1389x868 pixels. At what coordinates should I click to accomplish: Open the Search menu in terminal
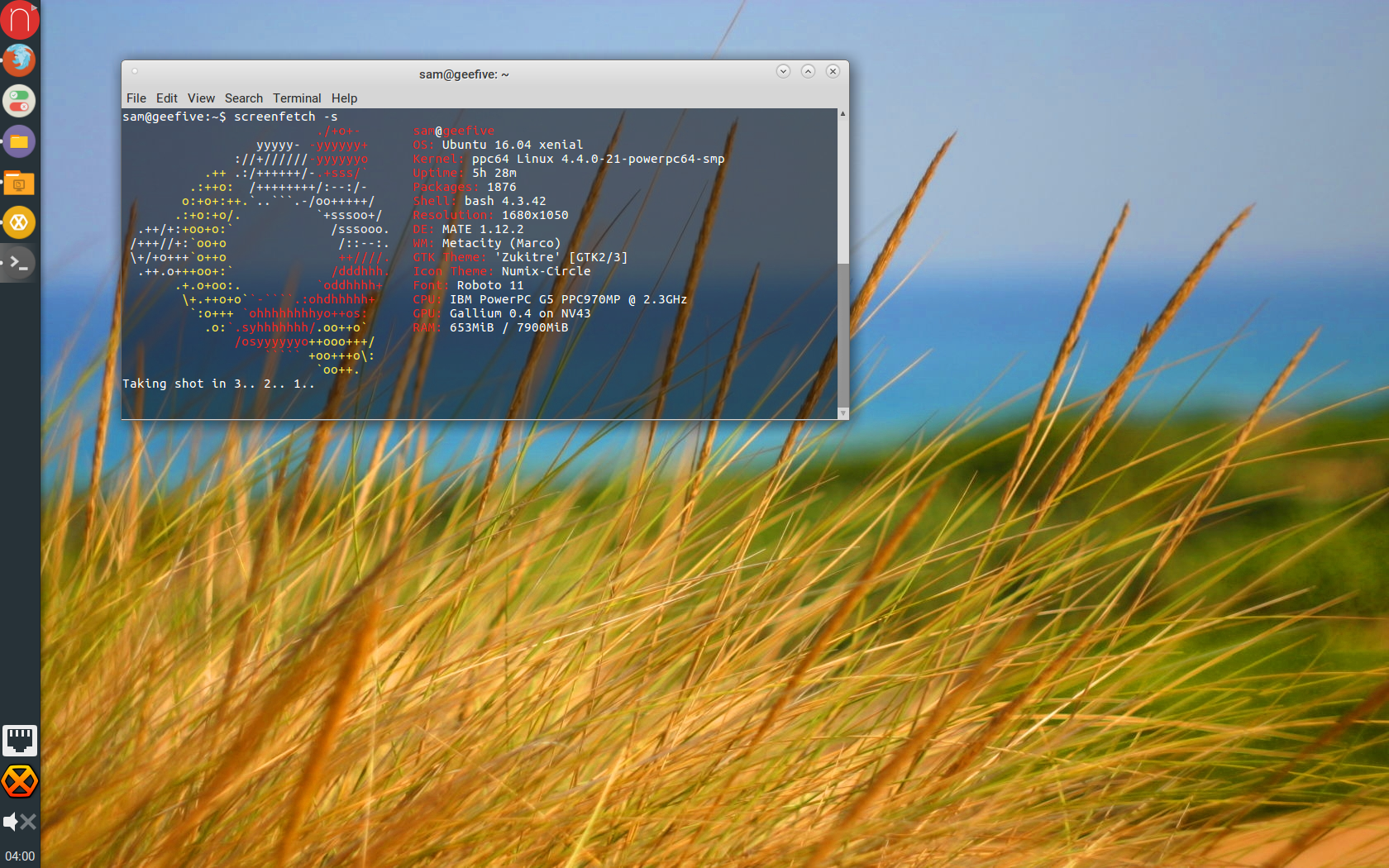(x=243, y=98)
